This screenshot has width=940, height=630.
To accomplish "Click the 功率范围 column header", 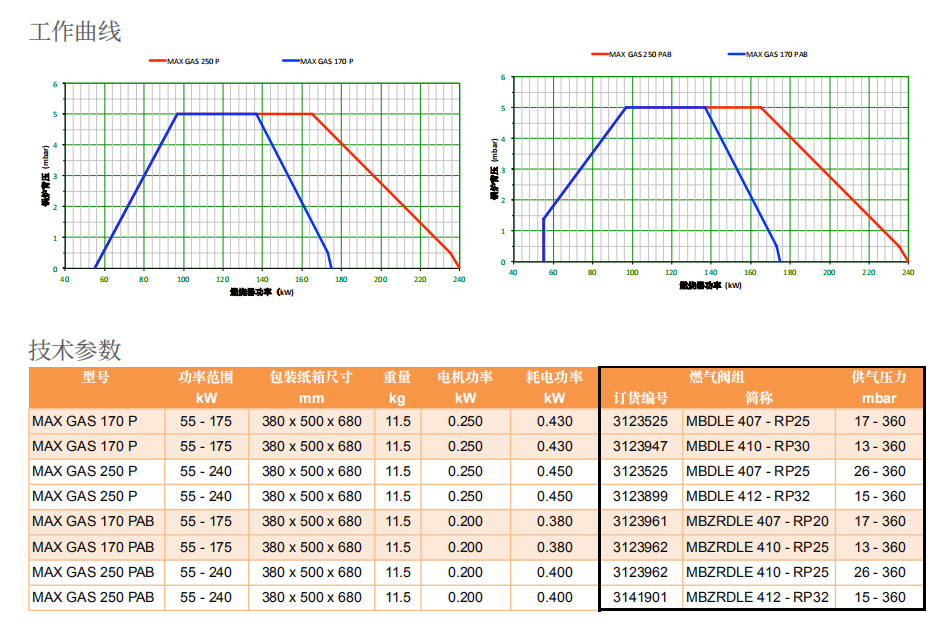I will click(x=206, y=377).
